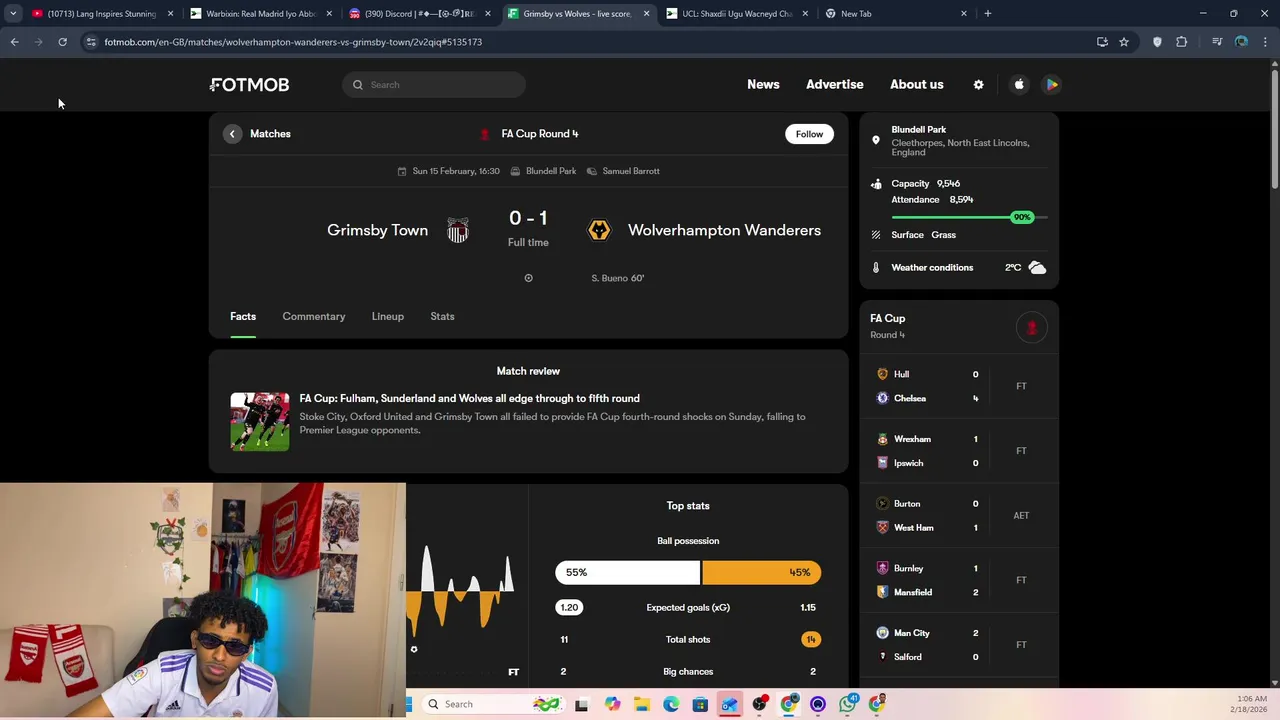Click the FotMob logo
The width and height of the screenshot is (1280, 720).
click(249, 85)
